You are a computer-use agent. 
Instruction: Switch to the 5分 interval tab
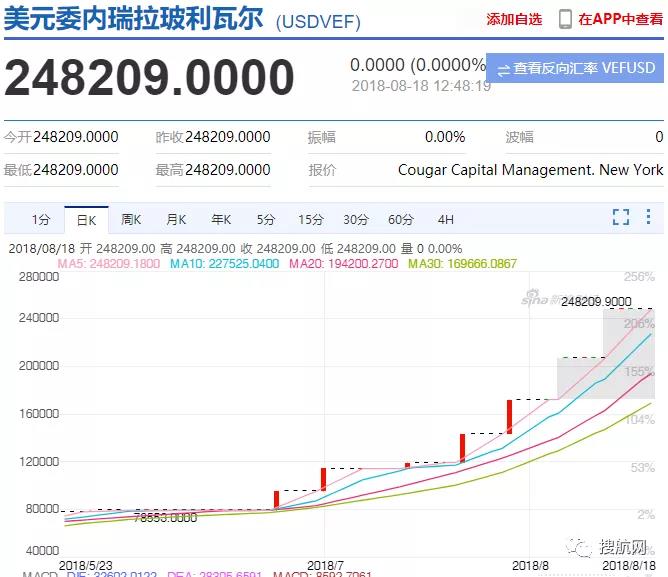(265, 220)
